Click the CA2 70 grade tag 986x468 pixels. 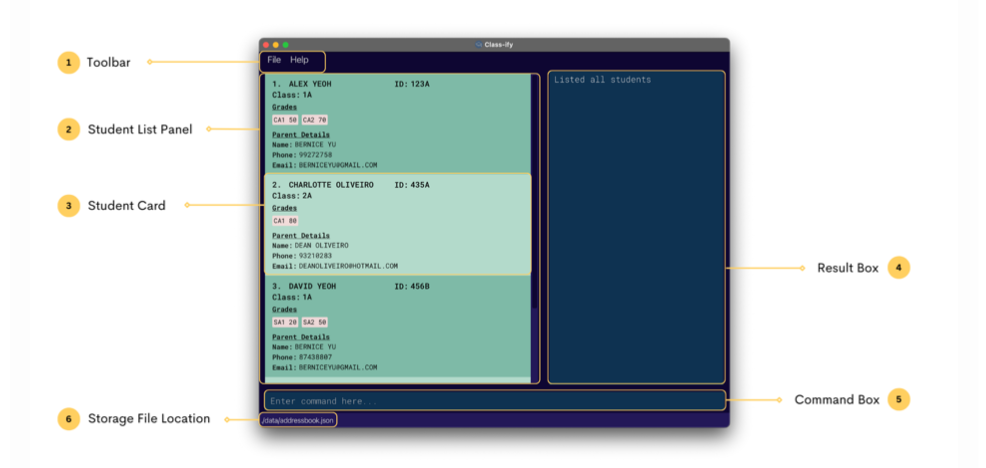click(314, 120)
